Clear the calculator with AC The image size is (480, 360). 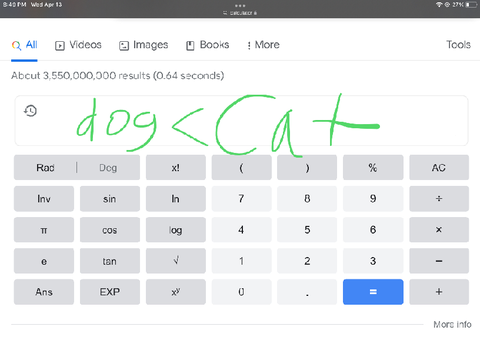tap(439, 167)
